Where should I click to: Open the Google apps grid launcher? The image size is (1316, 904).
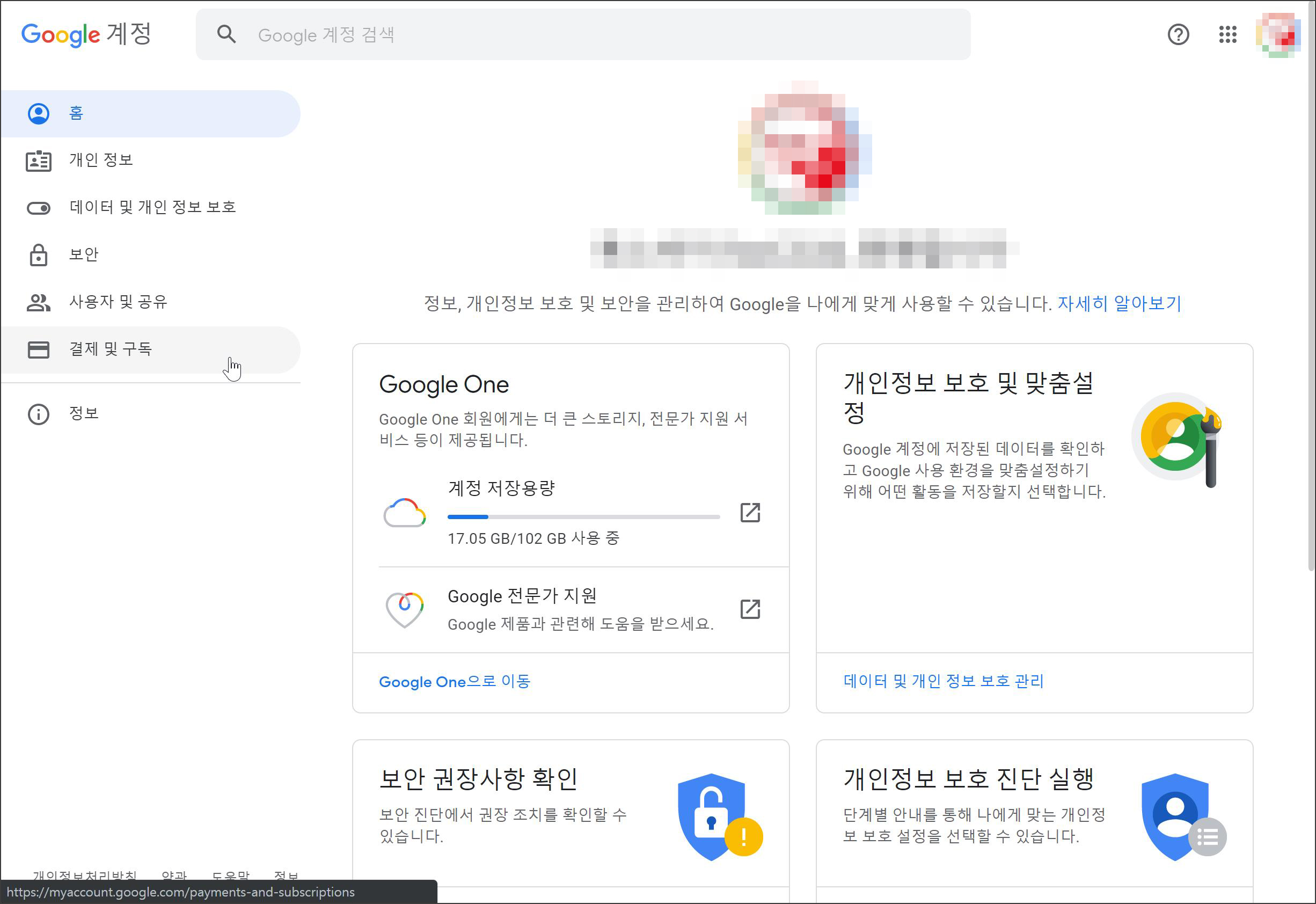[x=1227, y=34]
